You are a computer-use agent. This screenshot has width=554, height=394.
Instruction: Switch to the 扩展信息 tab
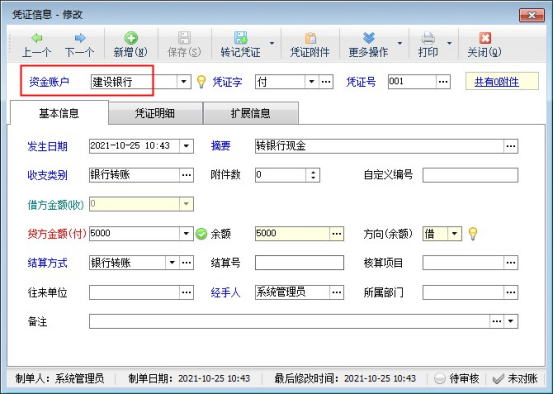tap(251, 113)
